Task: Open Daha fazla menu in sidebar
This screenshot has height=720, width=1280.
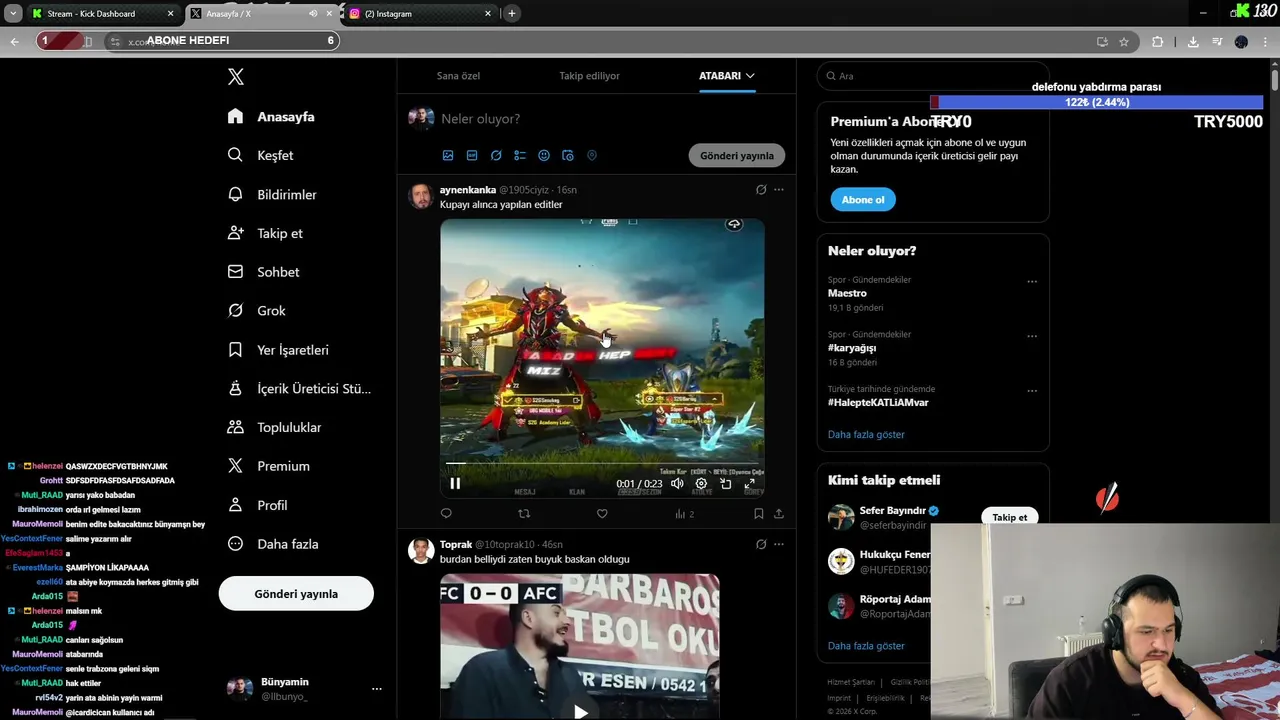Action: pyautogui.click(x=273, y=544)
